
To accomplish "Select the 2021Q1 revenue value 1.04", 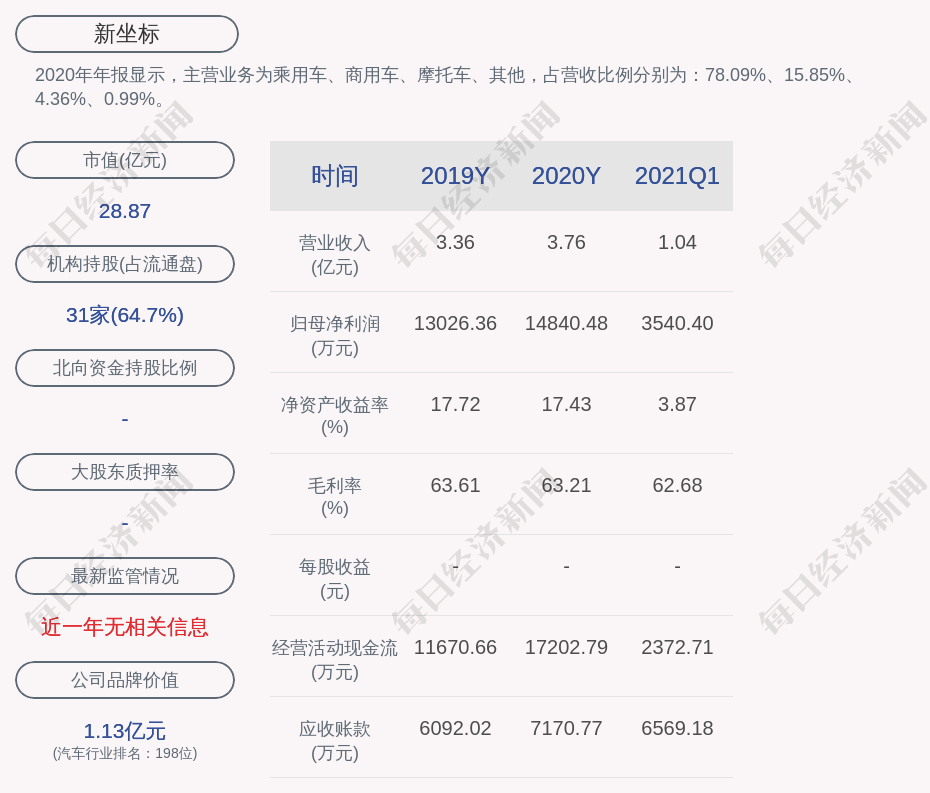I will [x=677, y=243].
